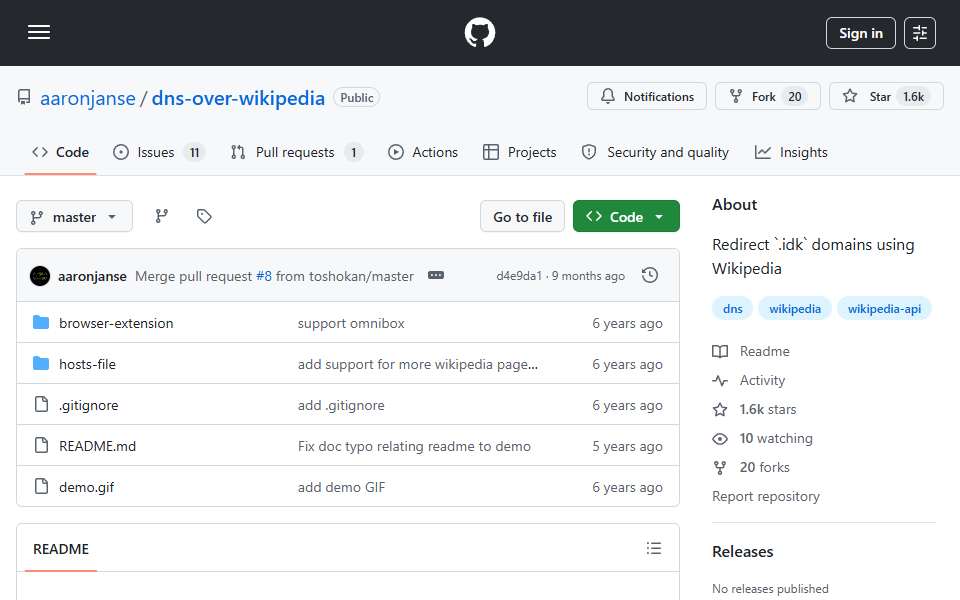Open the Actions tab
The width and height of the screenshot is (960, 600).
click(x=422, y=152)
